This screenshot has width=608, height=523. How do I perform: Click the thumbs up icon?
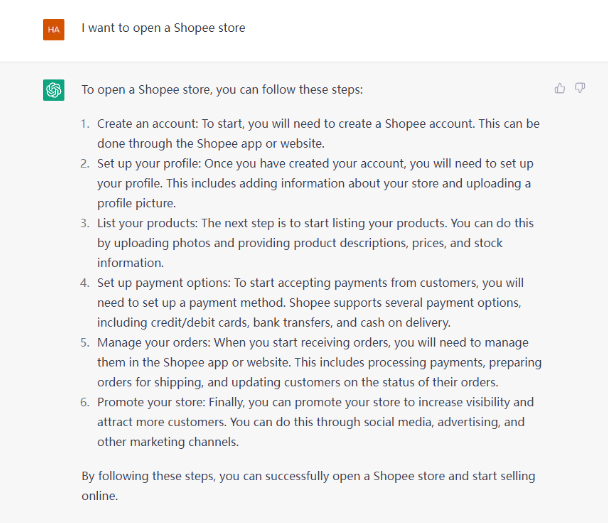pos(560,89)
